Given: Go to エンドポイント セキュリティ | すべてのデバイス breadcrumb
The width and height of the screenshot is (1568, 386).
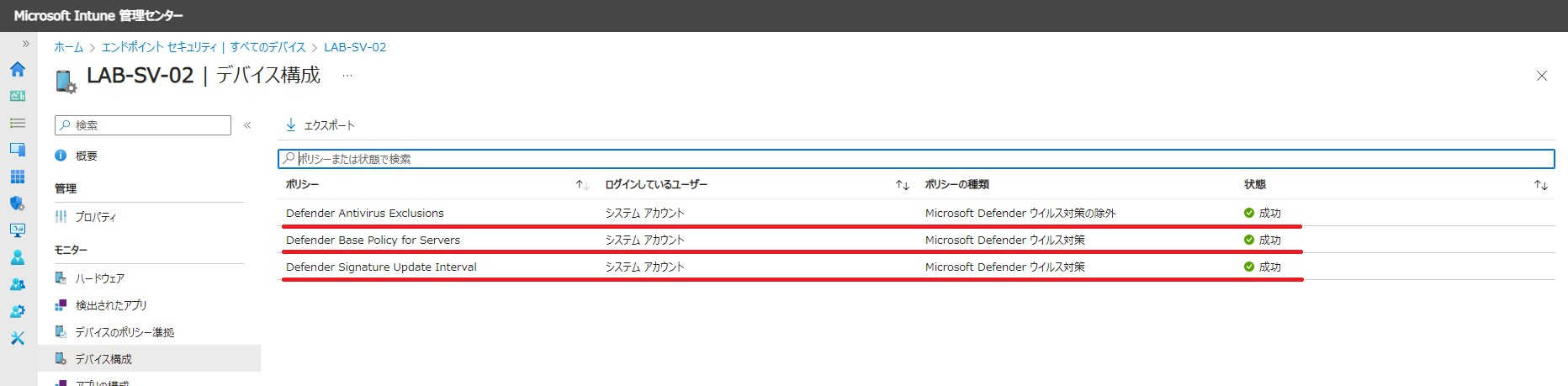Looking at the screenshot, I should click(x=204, y=47).
